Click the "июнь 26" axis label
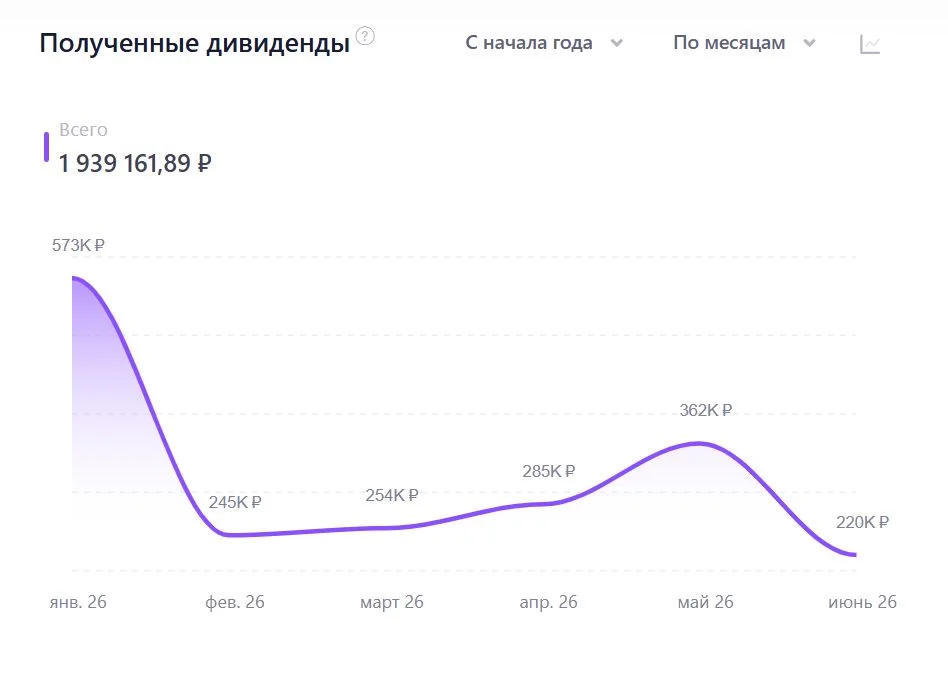This screenshot has height=686, width=948. [x=862, y=602]
